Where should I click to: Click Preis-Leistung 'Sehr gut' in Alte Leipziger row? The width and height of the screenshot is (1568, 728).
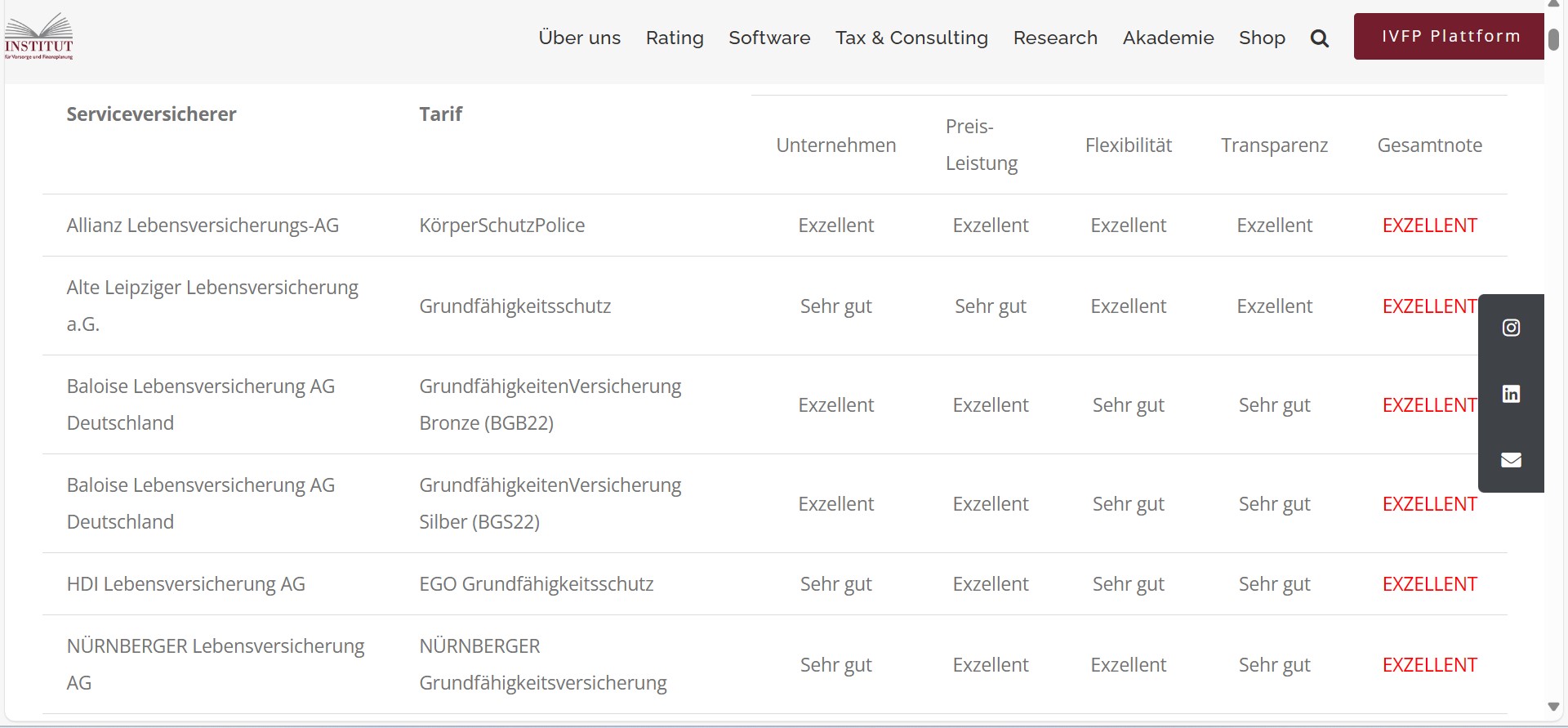990,306
